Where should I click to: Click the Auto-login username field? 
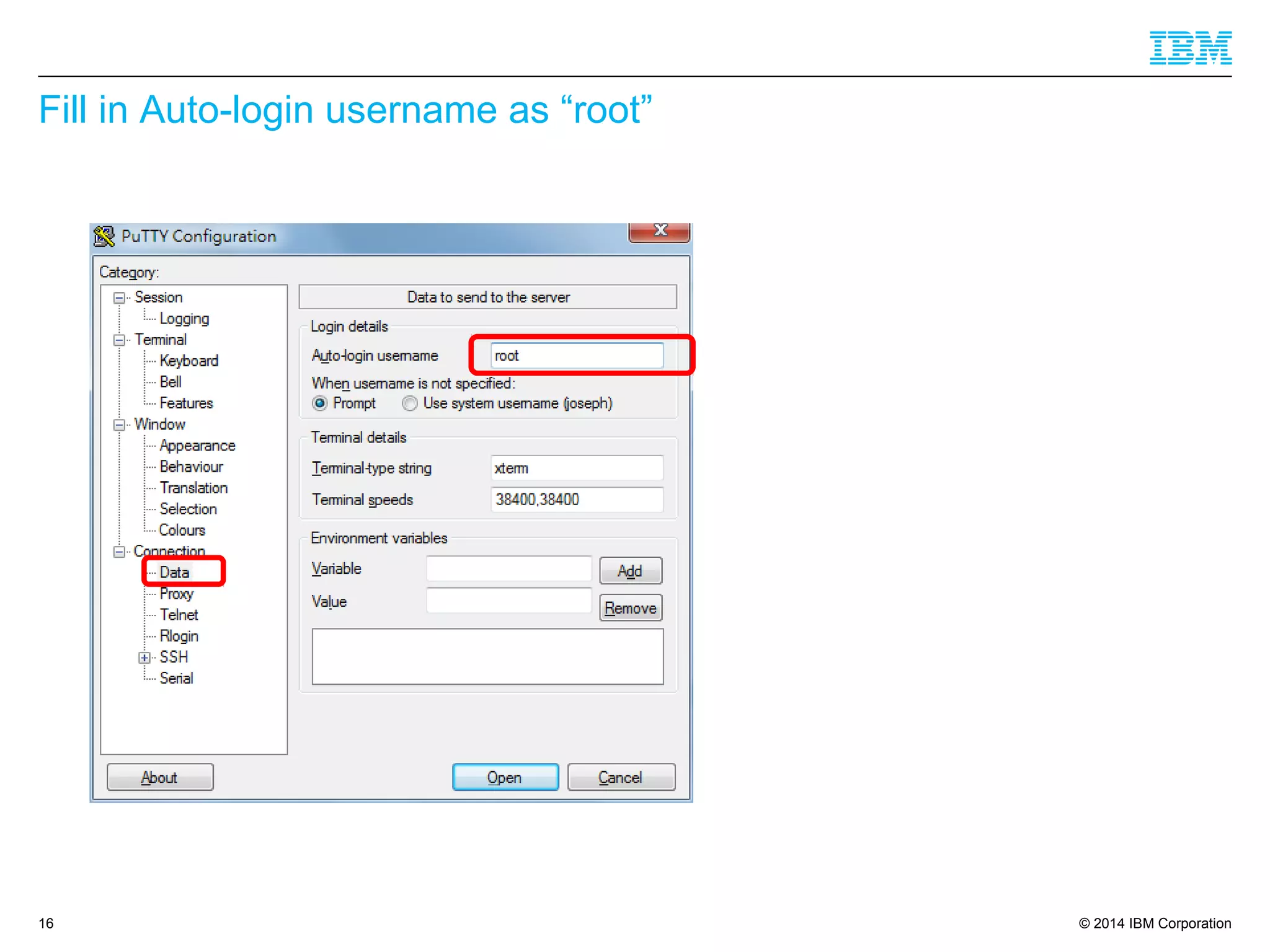click(577, 356)
